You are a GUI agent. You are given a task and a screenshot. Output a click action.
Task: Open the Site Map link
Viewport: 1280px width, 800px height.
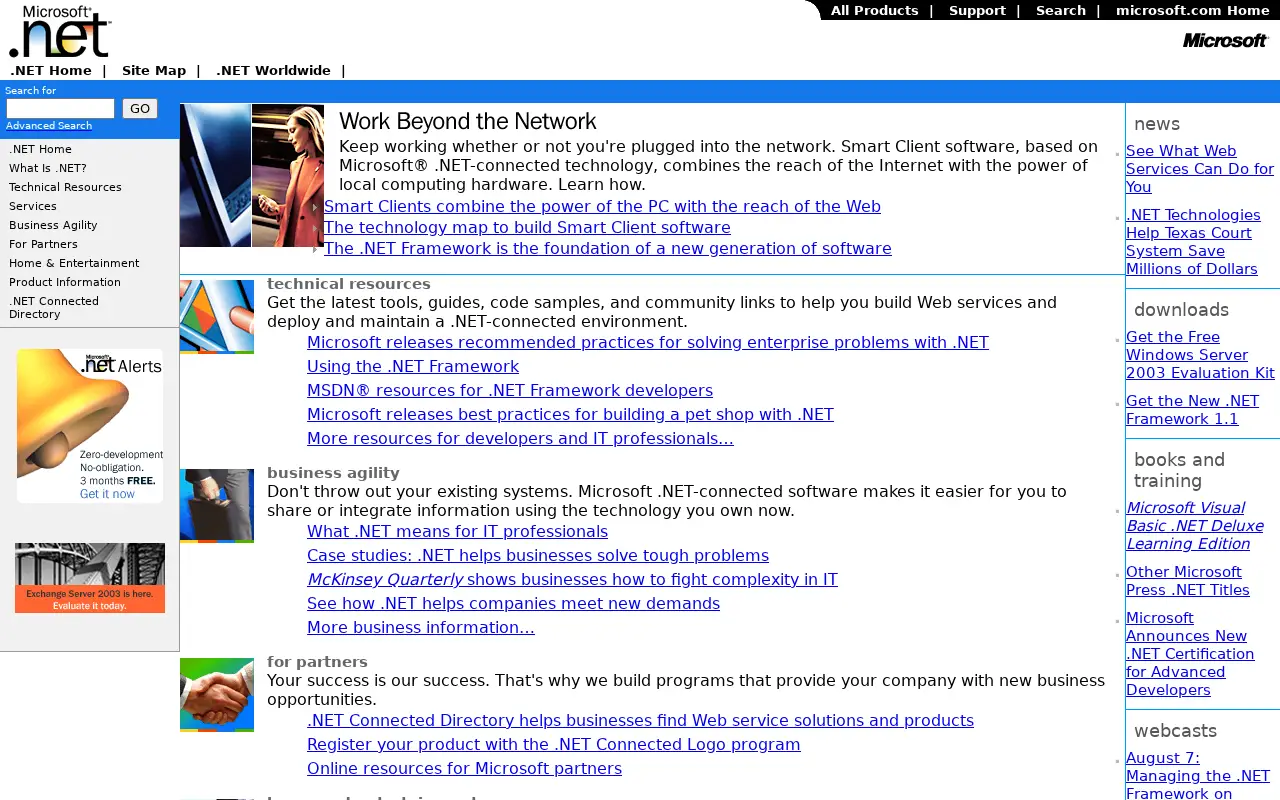[x=154, y=70]
